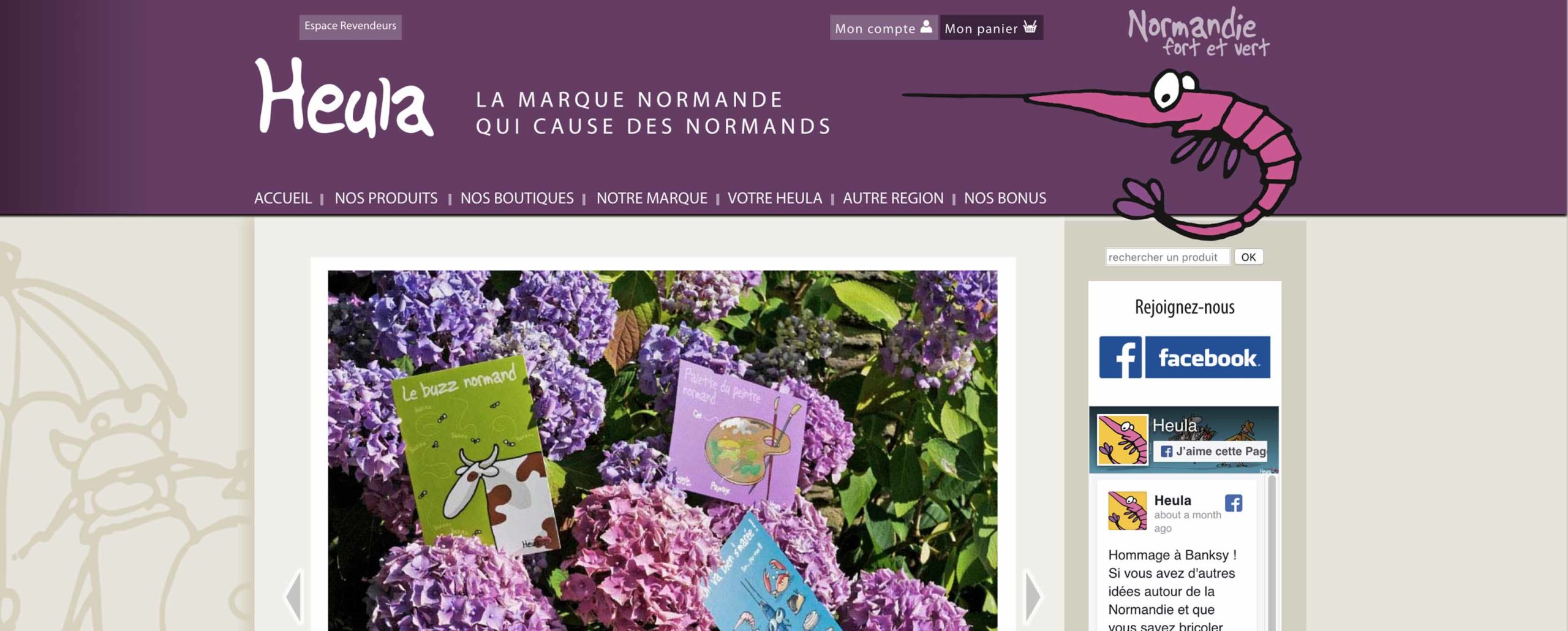The image size is (1568, 631).
Task: Focus the rechercher un produit field
Action: [1167, 257]
